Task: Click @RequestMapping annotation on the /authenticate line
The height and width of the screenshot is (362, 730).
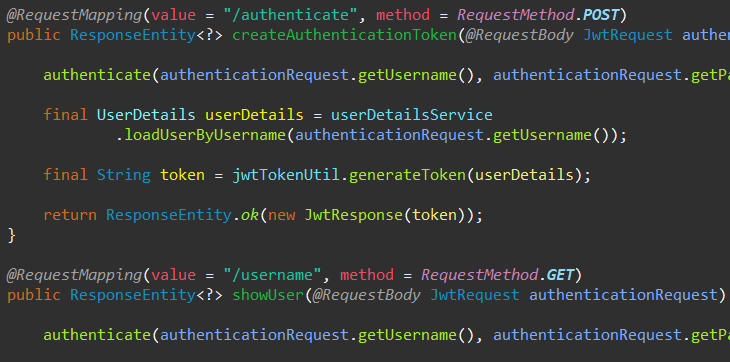Action: pyautogui.click(x=74, y=15)
